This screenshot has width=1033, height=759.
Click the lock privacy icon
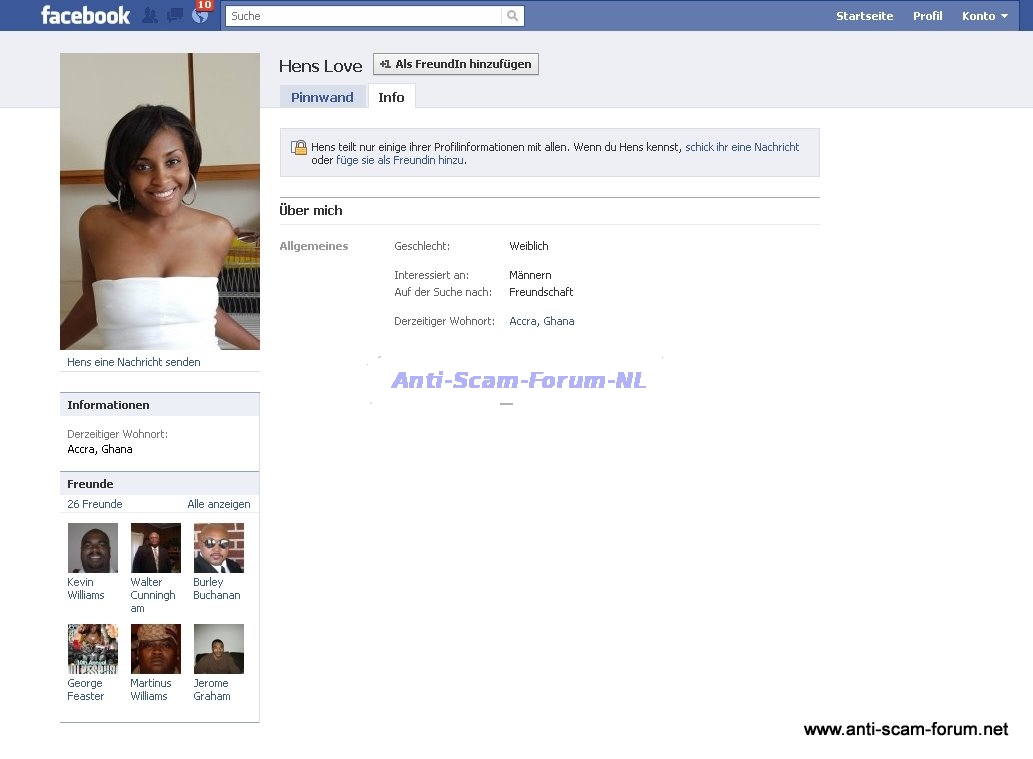pos(299,147)
